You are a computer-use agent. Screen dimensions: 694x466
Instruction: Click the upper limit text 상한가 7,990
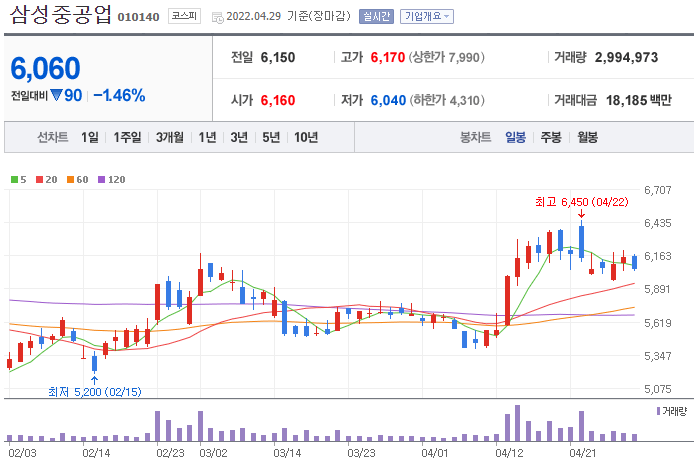click(446, 58)
